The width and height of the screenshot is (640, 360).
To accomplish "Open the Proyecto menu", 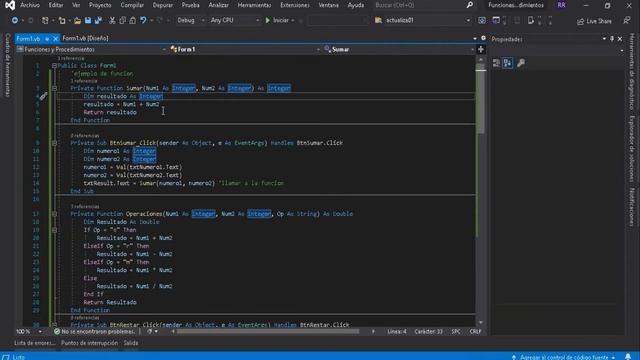I will [x=100, y=5].
